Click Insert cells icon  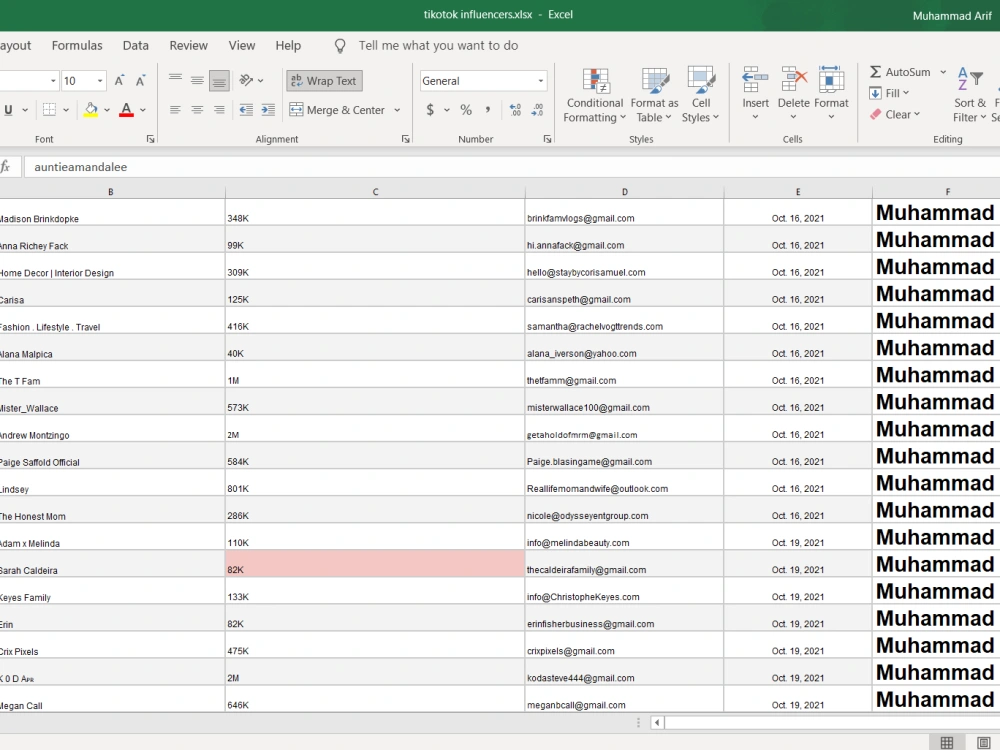pyautogui.click(x=755, y=80)
